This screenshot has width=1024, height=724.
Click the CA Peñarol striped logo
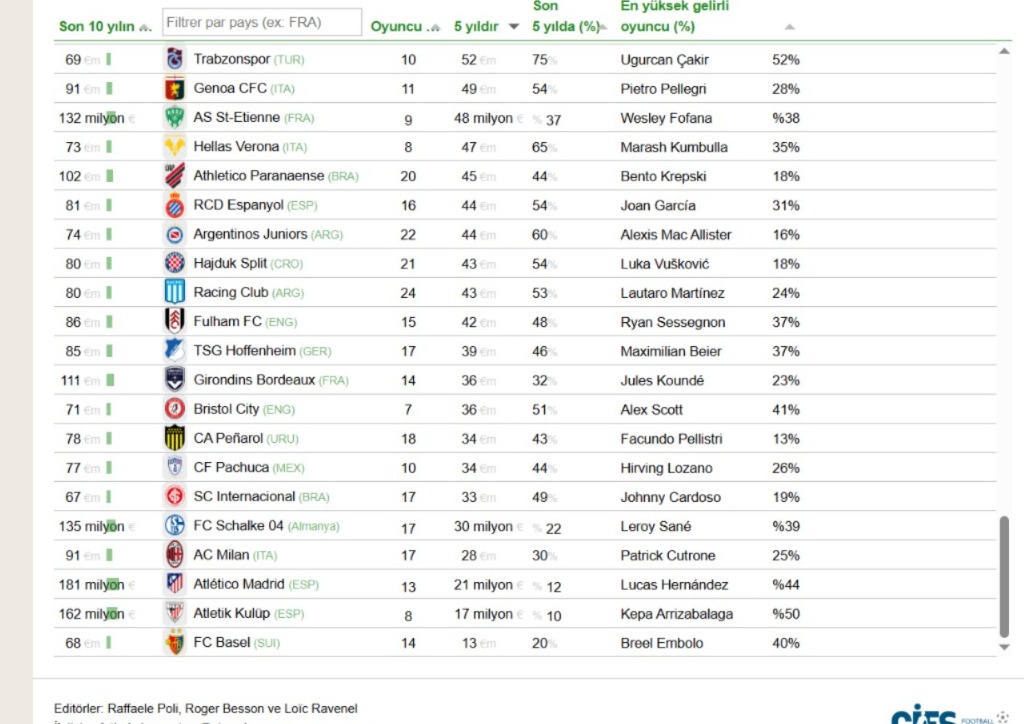pyautogui.click(x=175, y=438)
